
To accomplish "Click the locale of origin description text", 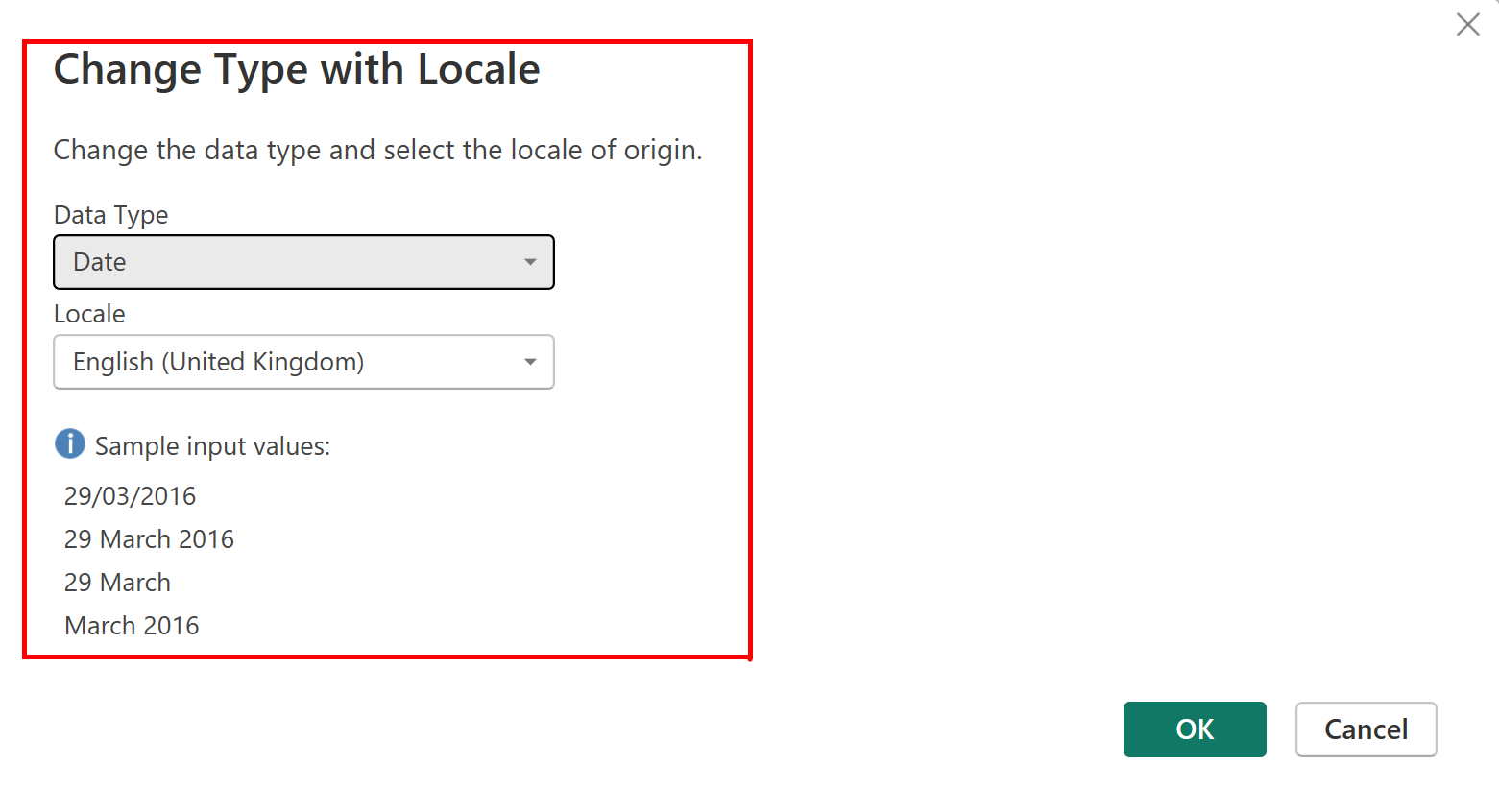I will point(377,151).
